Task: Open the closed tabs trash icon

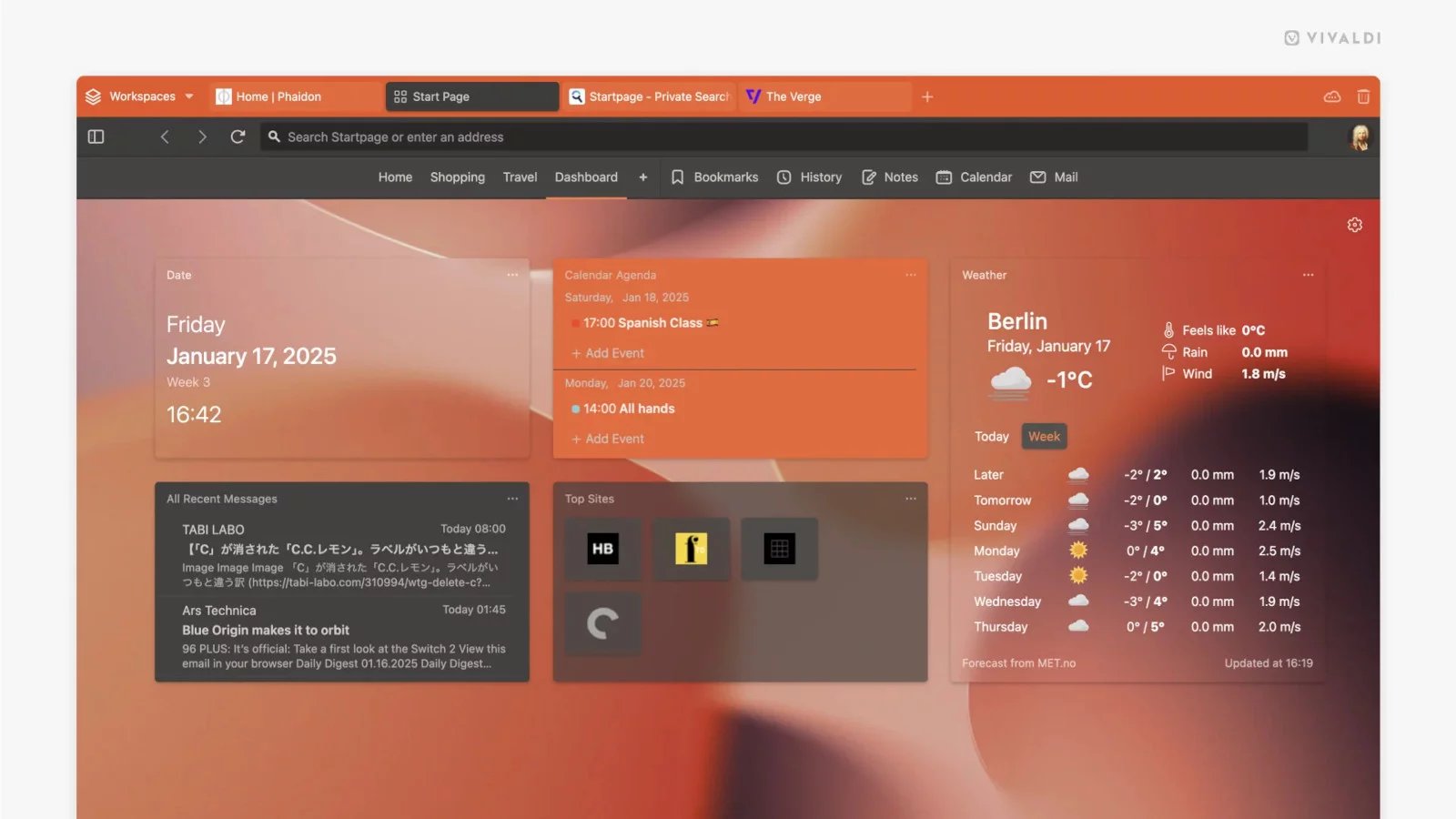Action: (x=1362, y=96)
